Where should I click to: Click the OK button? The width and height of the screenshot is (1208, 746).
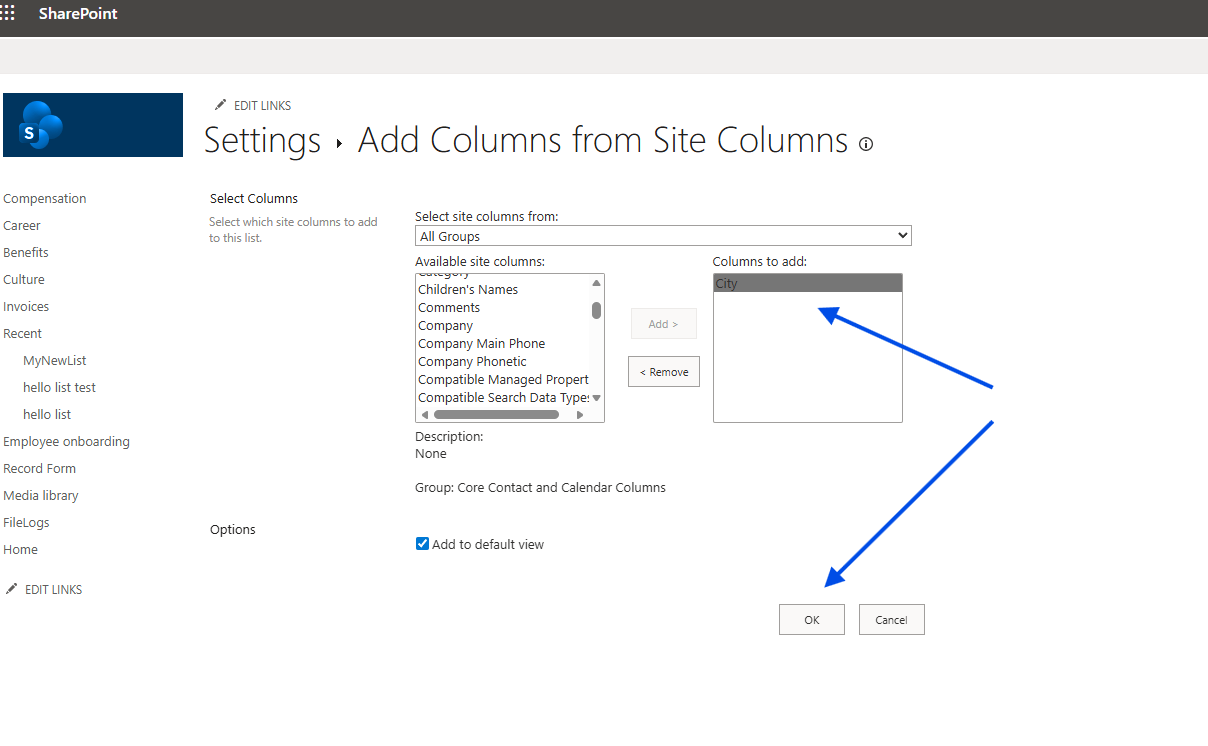[x=811, y=620]
